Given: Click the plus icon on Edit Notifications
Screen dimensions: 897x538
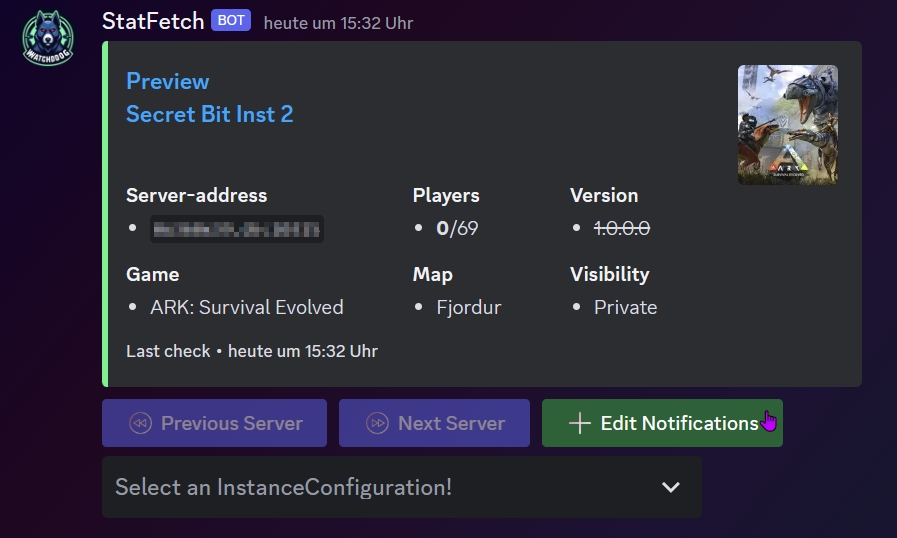Looking at the screenshot, I should tap(580, 423).
